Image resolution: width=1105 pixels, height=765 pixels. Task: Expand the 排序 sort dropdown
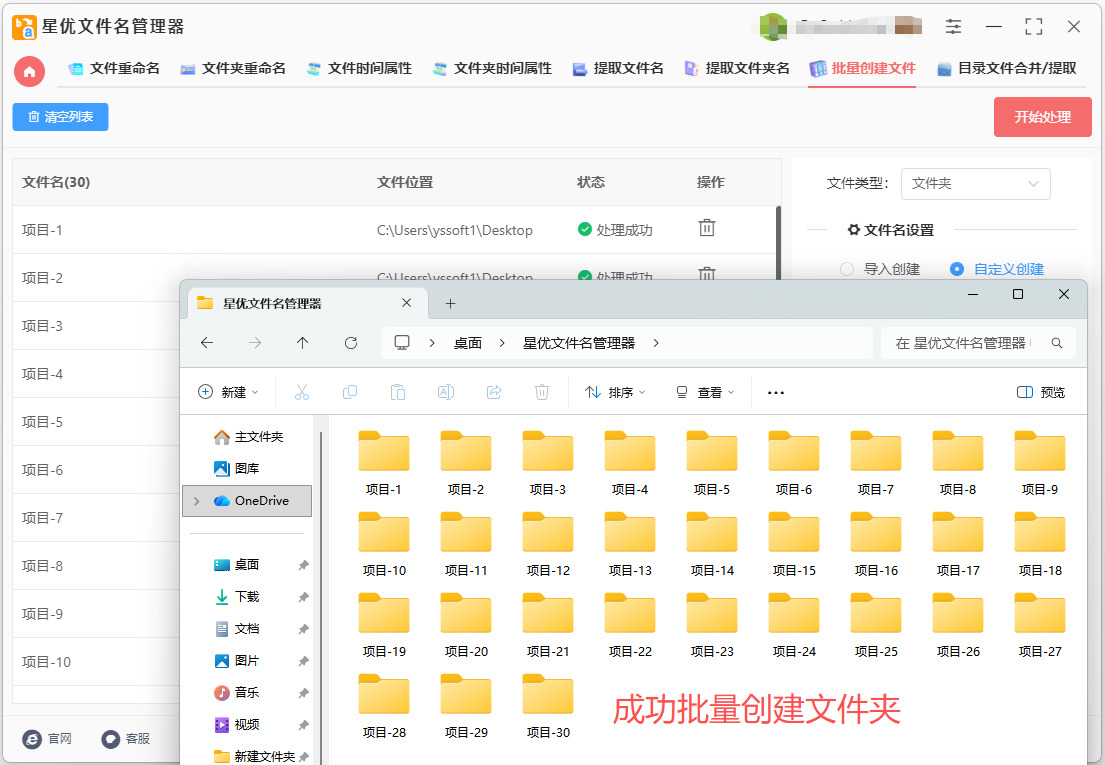tap(615, 393)
